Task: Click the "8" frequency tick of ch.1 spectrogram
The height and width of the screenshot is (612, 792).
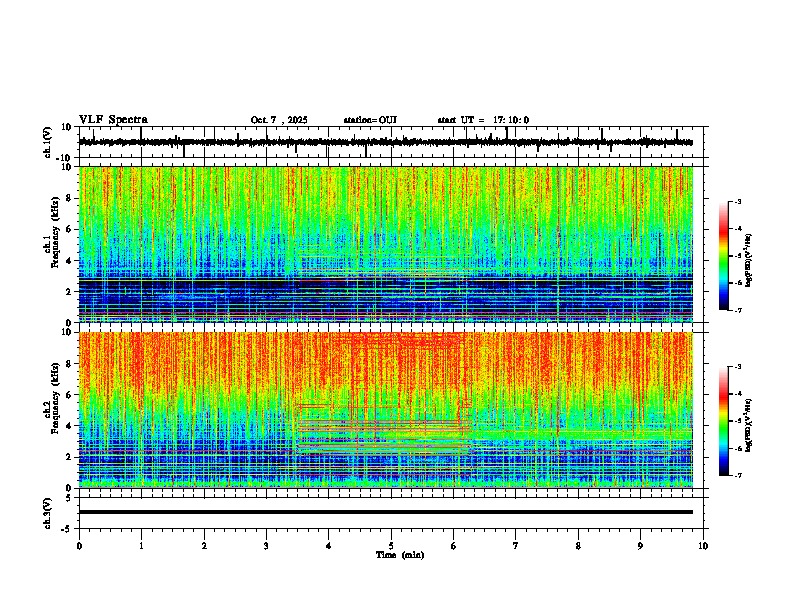Action: 69,198
